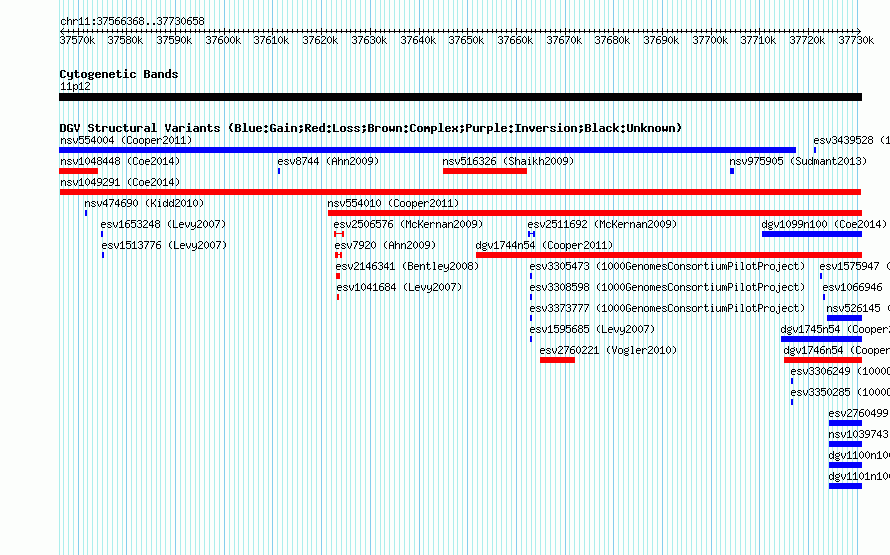Open variant esv1653248 (Levy2007) label
This screenshot has width=890, height=555.
pos(163,224)
